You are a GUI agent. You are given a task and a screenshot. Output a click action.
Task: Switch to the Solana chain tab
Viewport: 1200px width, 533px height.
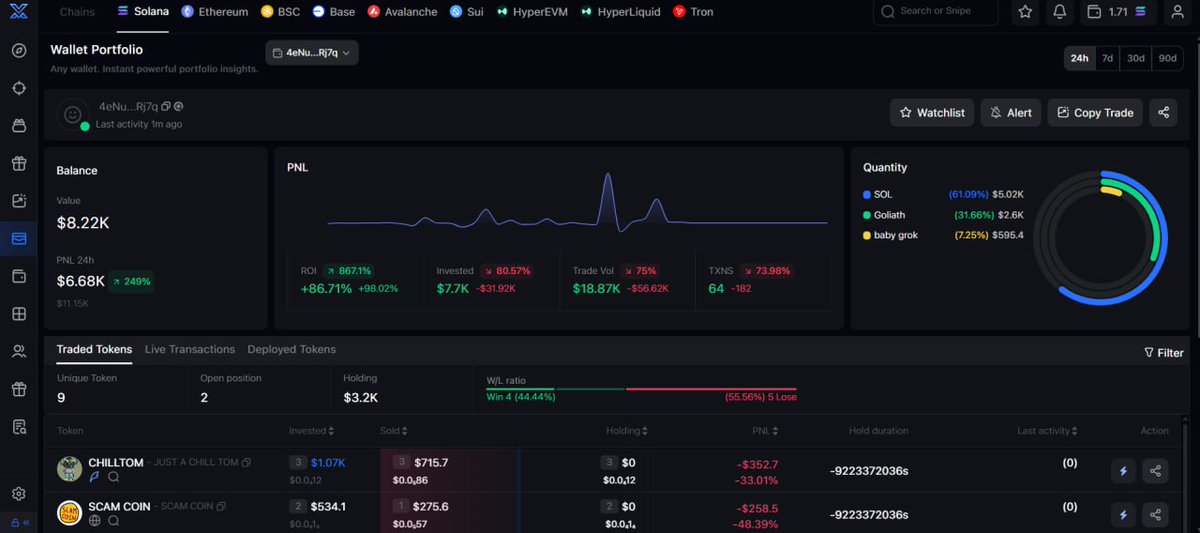coord(143,12)
